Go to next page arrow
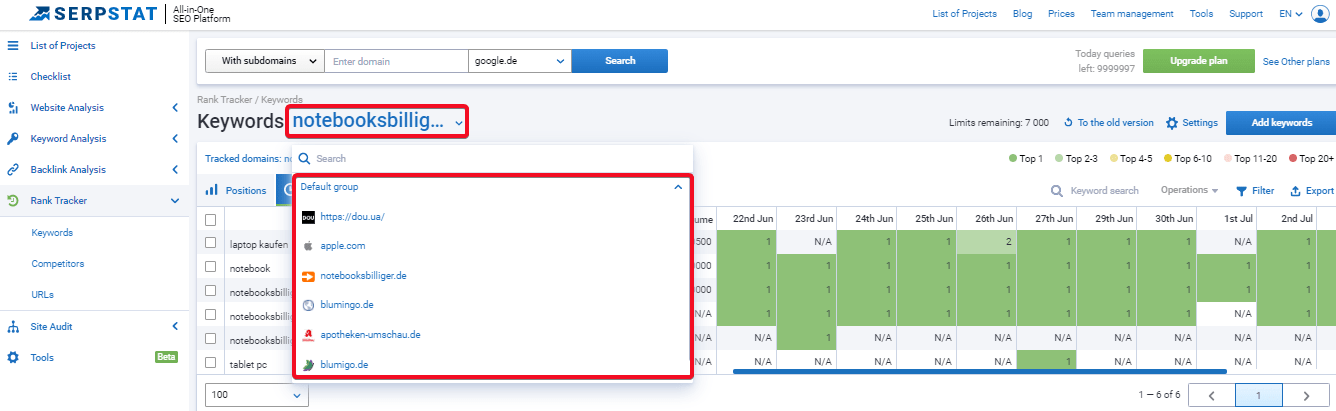Screen dimensions: 1336x411 tap(1305, 396)
